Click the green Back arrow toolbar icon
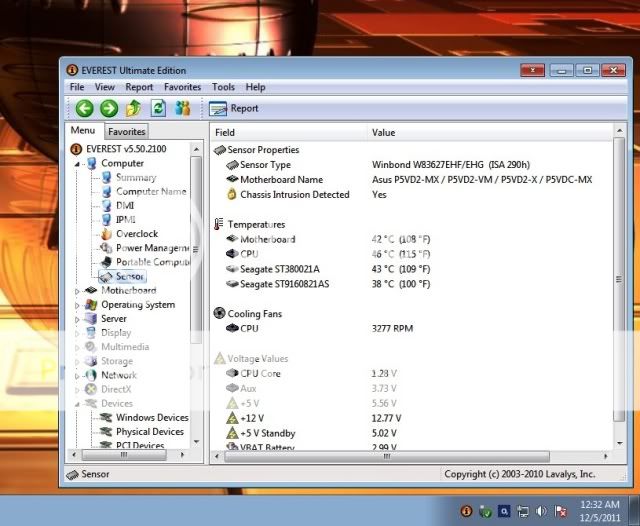This screenshot has width=640, height=526. (x=84, y=109)
